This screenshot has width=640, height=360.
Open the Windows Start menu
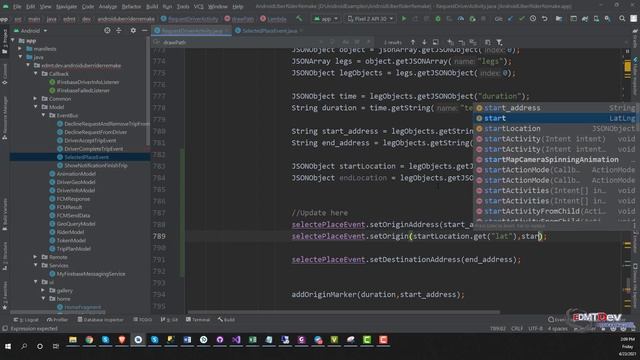(x=8, y=346)
